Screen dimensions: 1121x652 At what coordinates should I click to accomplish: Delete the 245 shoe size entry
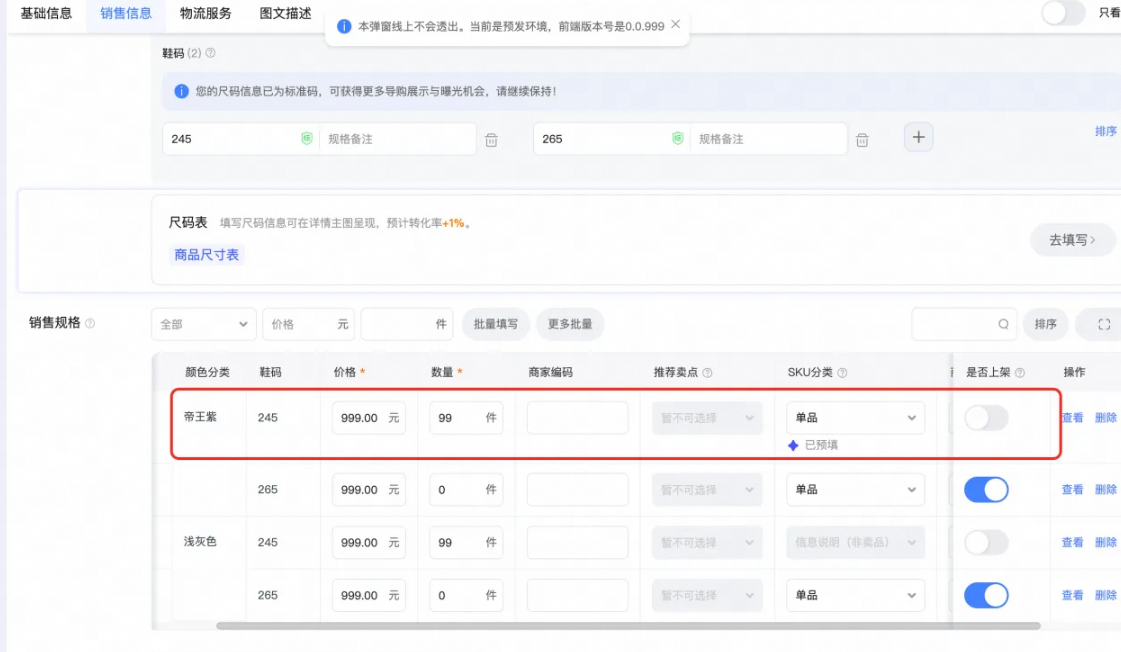(491, 140)
